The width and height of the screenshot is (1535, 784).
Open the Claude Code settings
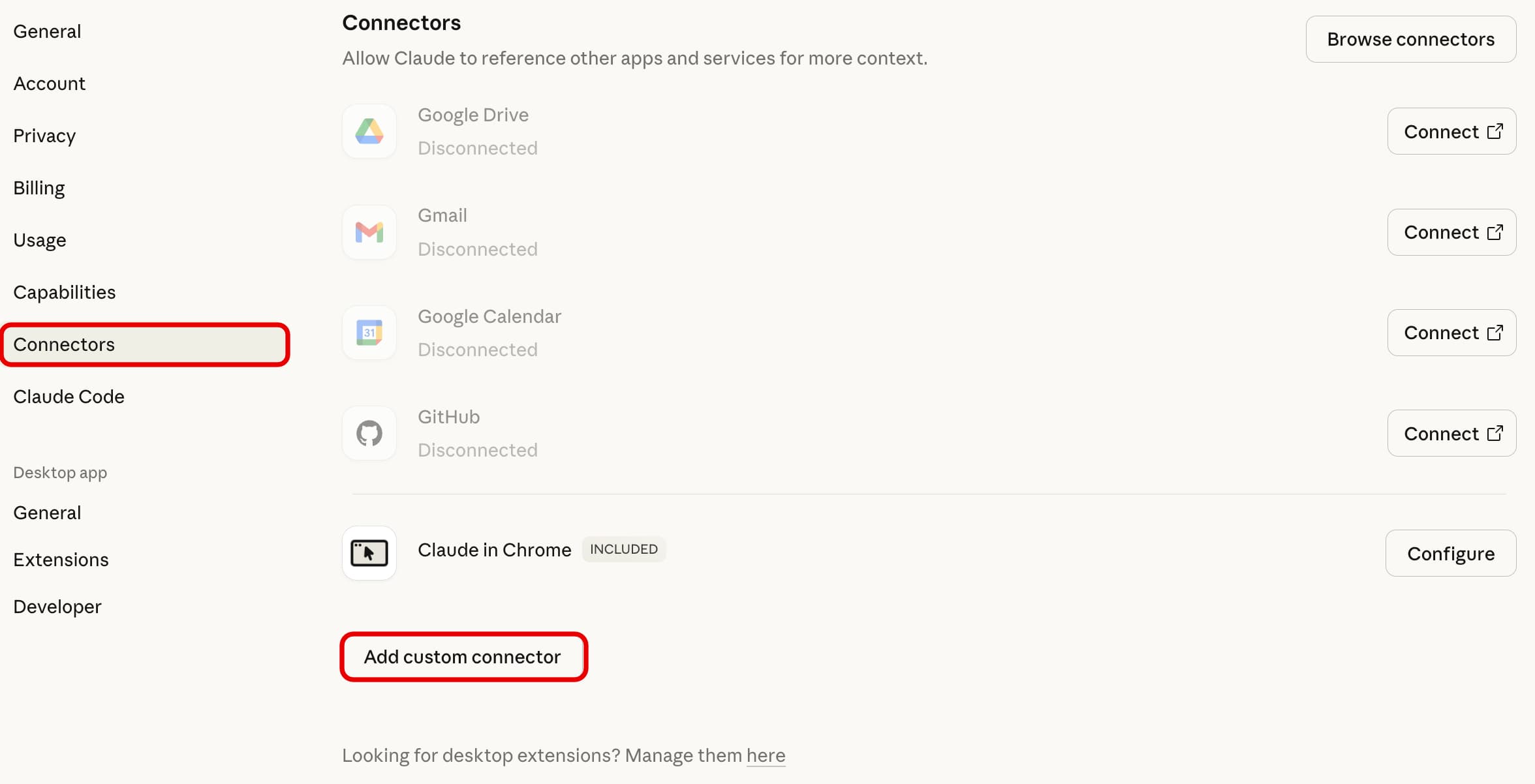pyautogui.click(x=69, y=397)
